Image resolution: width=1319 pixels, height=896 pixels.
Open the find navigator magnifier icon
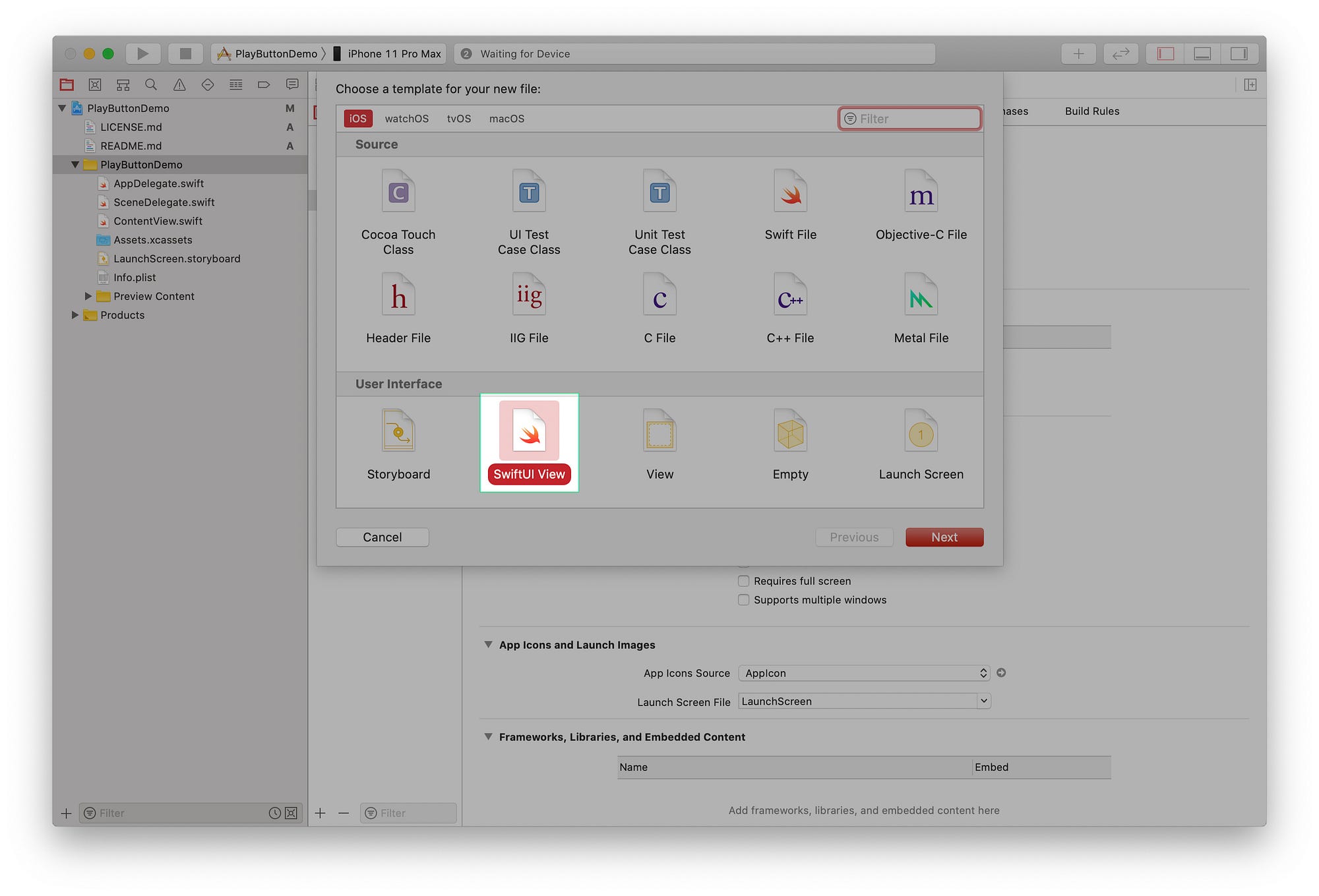point(151,84)
